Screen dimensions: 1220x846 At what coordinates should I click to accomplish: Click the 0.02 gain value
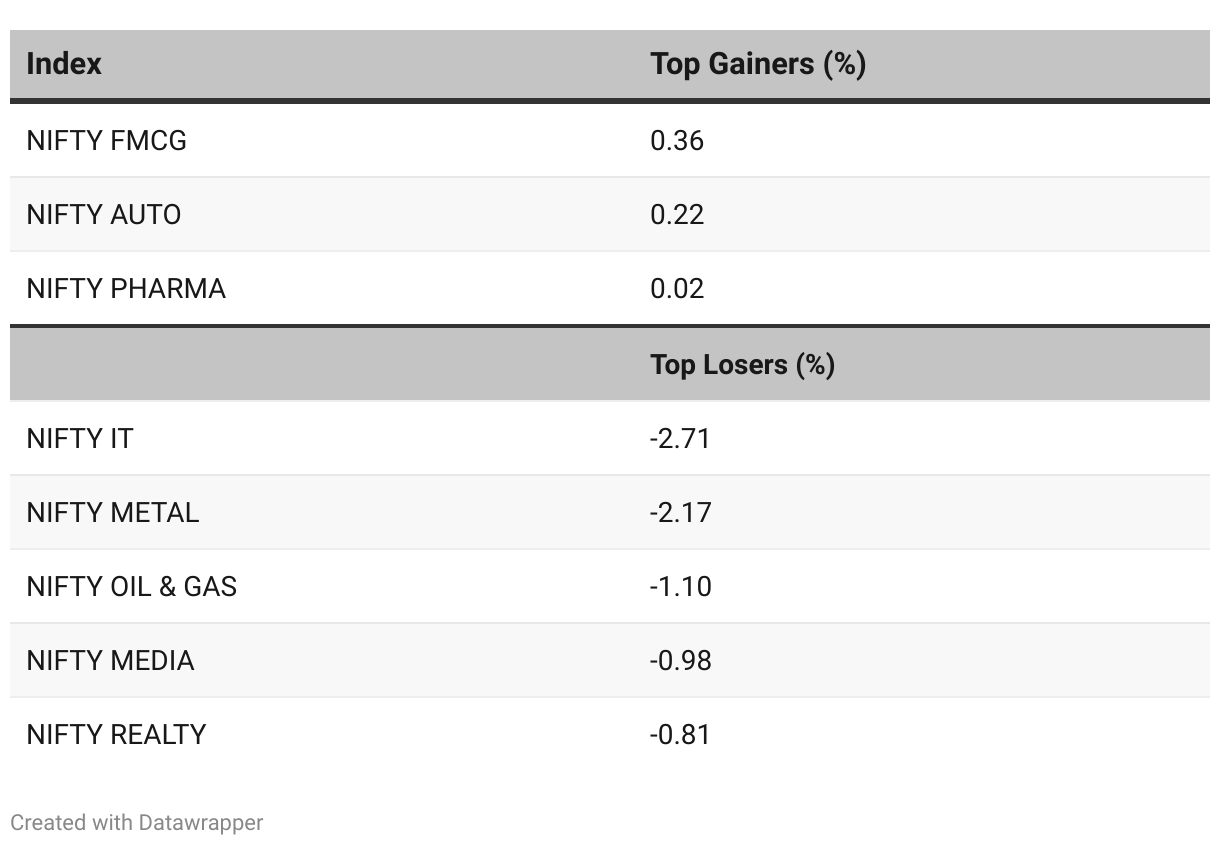coord(677,289)
